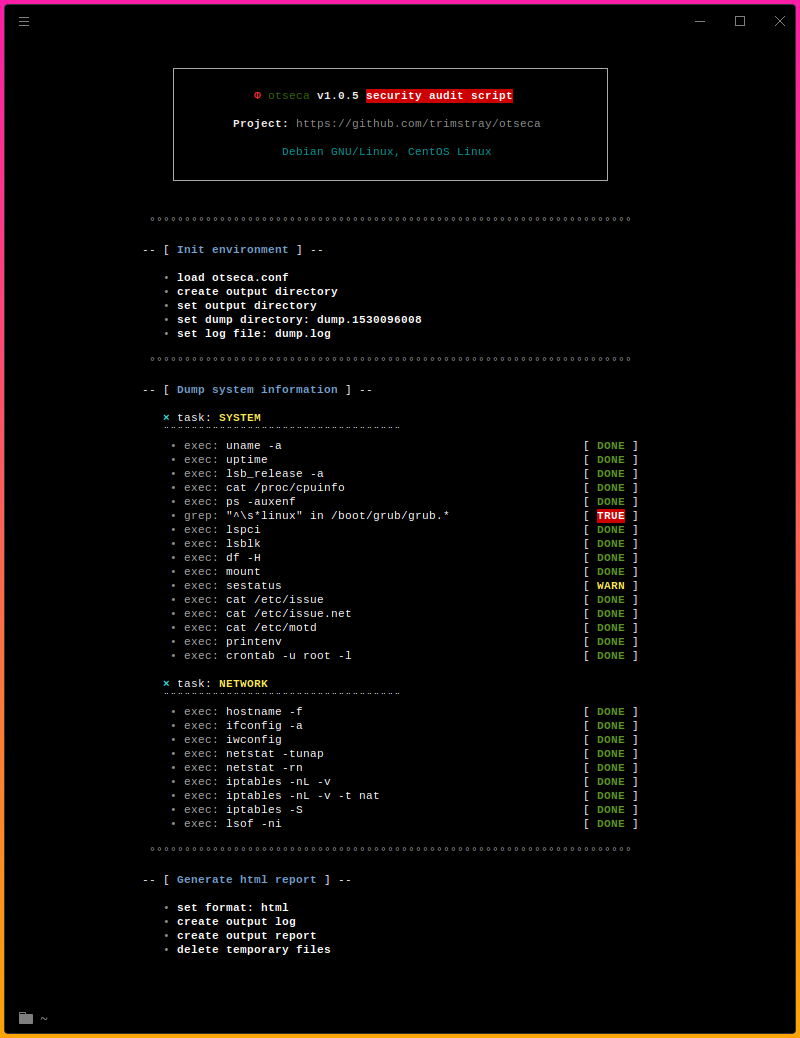Click the 'exec: sestatus' line

coord(232,585)
